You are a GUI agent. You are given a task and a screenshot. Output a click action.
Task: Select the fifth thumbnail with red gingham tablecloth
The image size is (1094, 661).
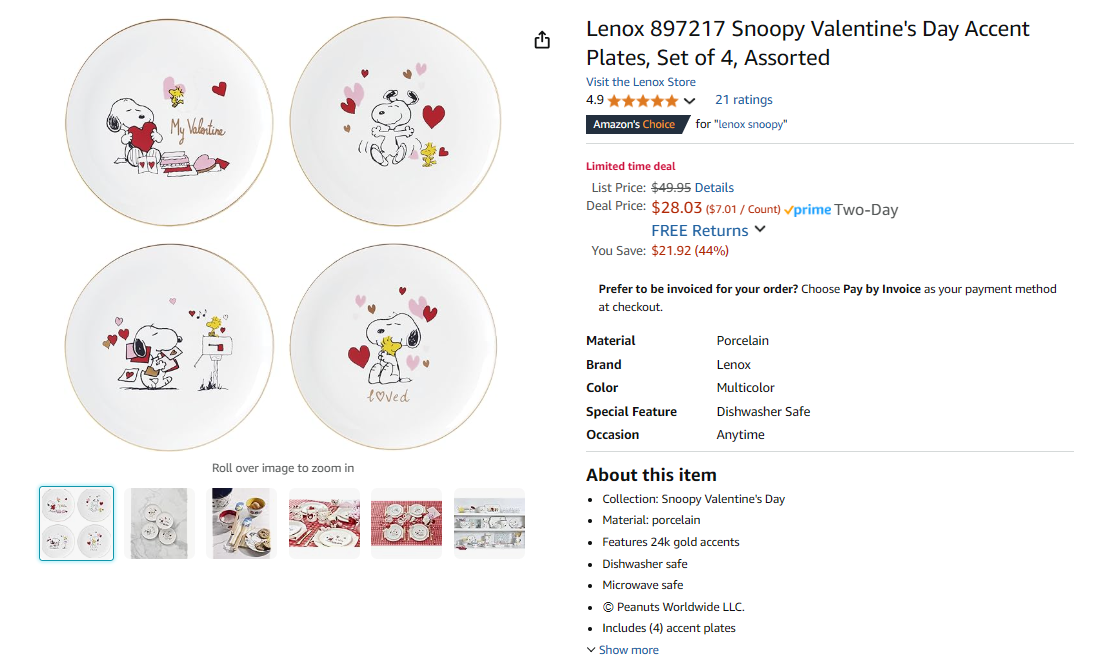pos(406,523)
